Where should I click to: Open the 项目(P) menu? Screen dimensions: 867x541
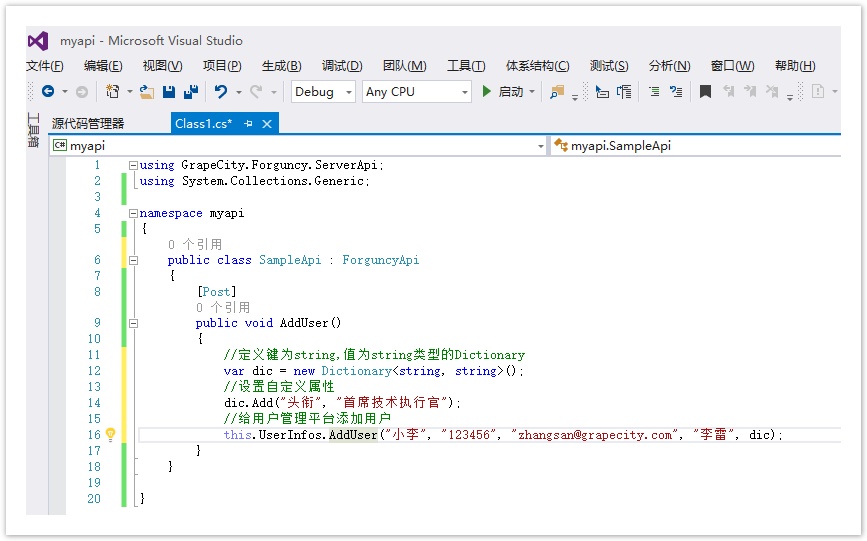pos(222,66)
